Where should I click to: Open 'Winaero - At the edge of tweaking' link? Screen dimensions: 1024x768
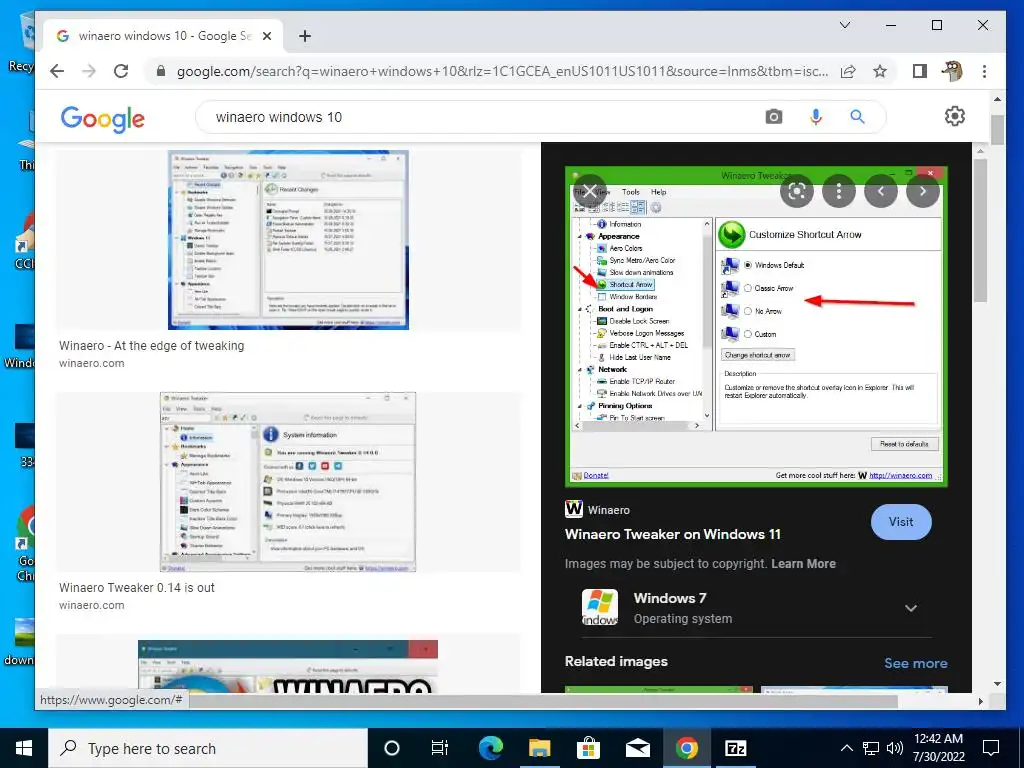click(x=152, y=345)
